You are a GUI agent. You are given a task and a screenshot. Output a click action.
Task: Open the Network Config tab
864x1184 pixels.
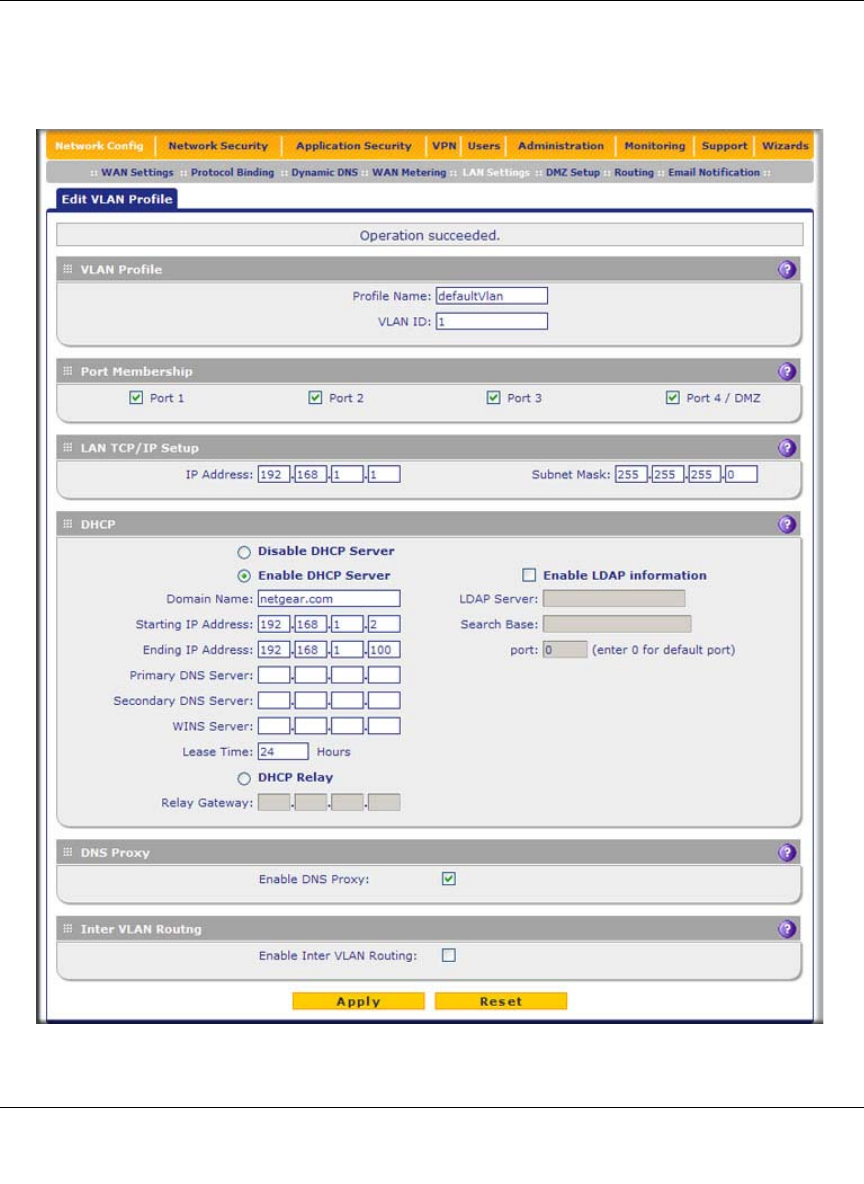[x=99, y=146]
